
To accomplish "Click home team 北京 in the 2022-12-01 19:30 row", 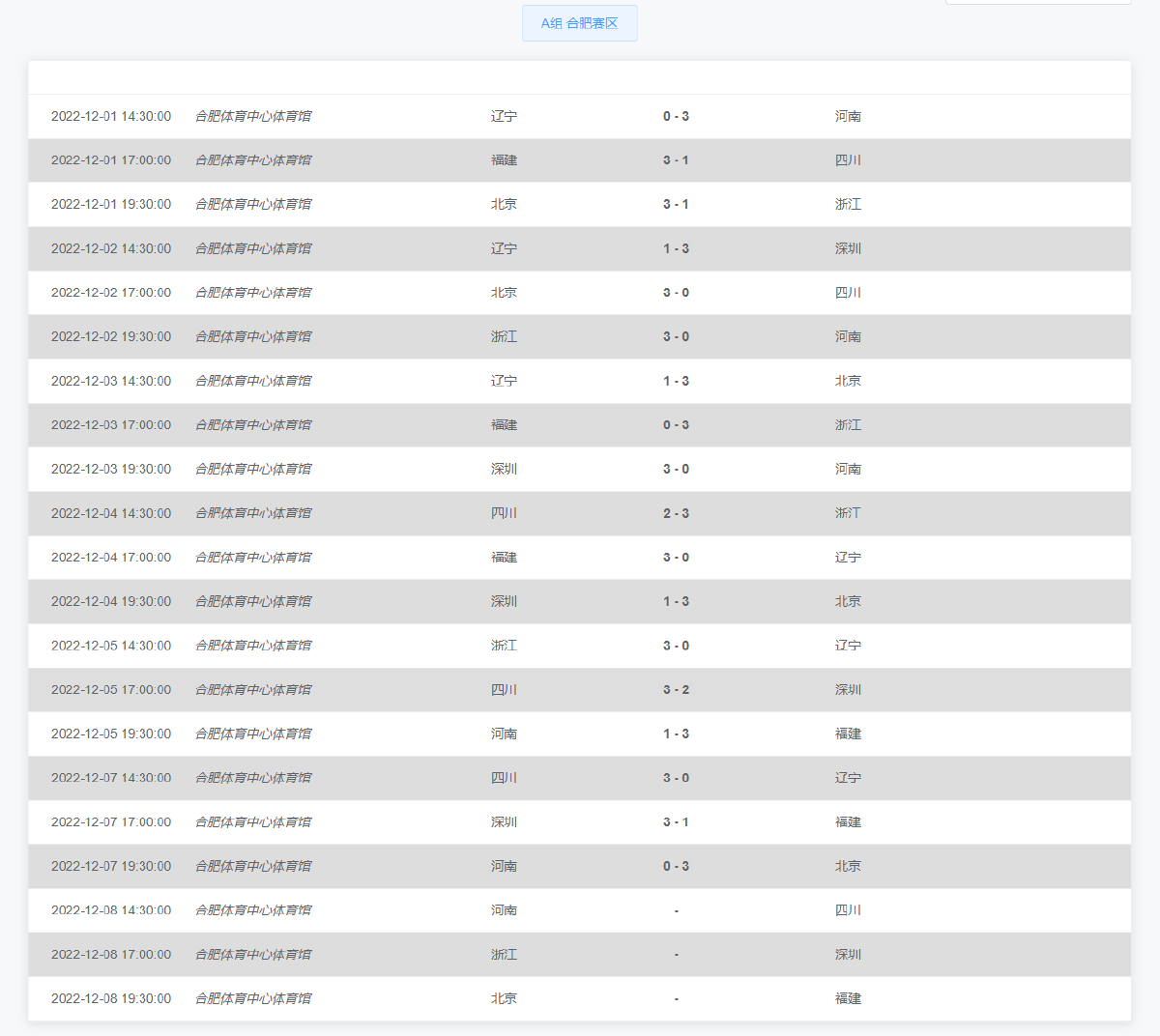I will (504, 204).
